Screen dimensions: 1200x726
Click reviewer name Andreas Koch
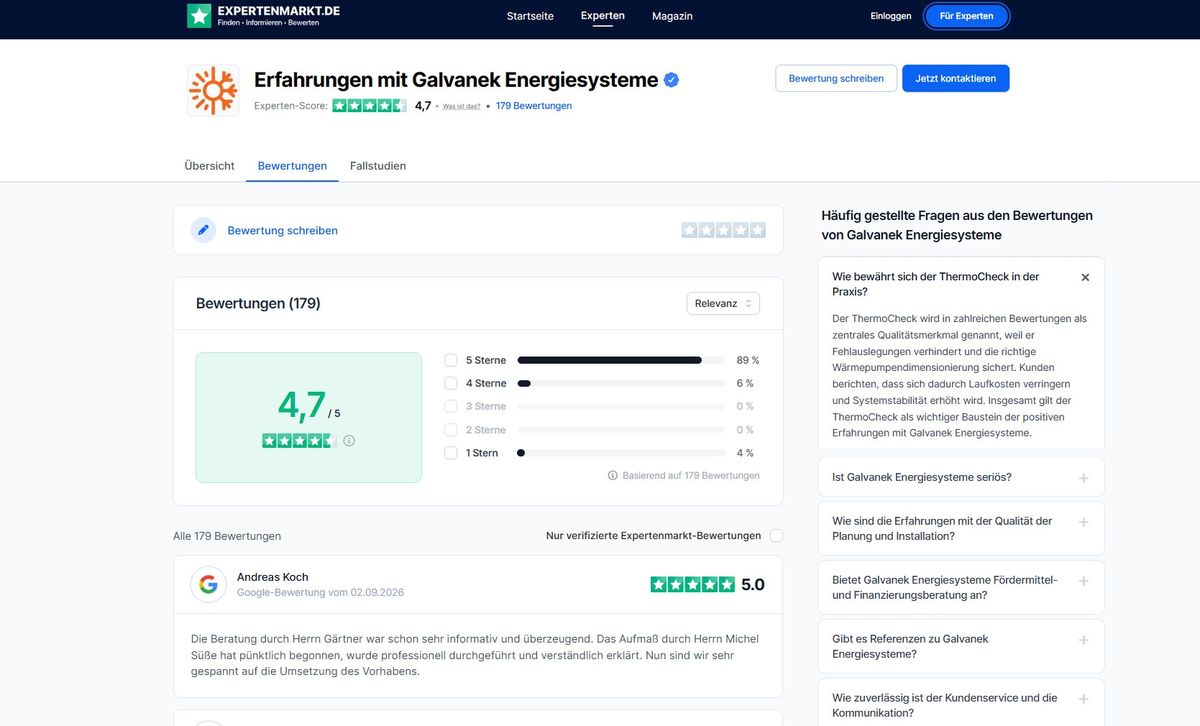(273, 577)
